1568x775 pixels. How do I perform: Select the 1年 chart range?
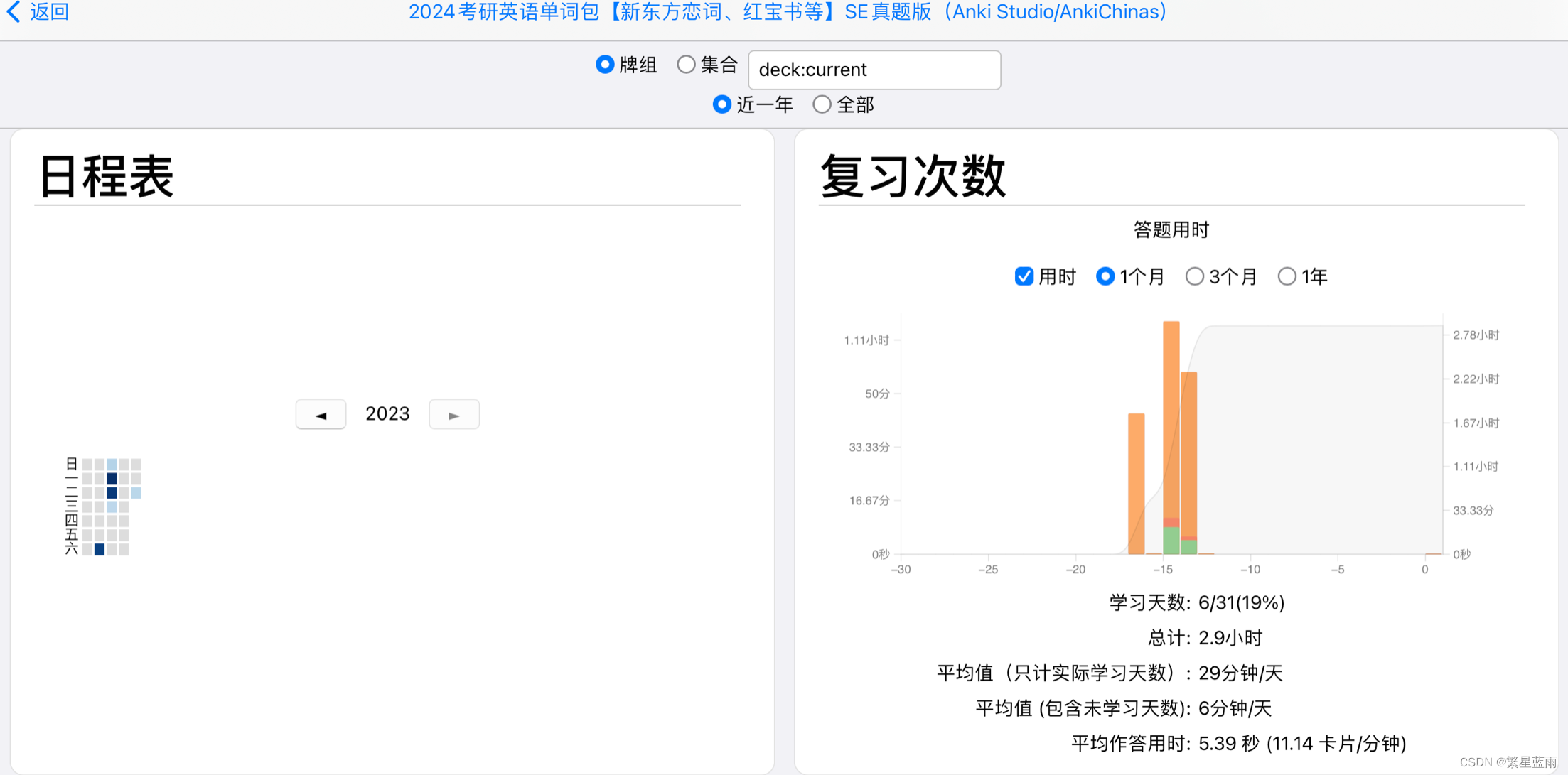click(x=1287, y=276)
